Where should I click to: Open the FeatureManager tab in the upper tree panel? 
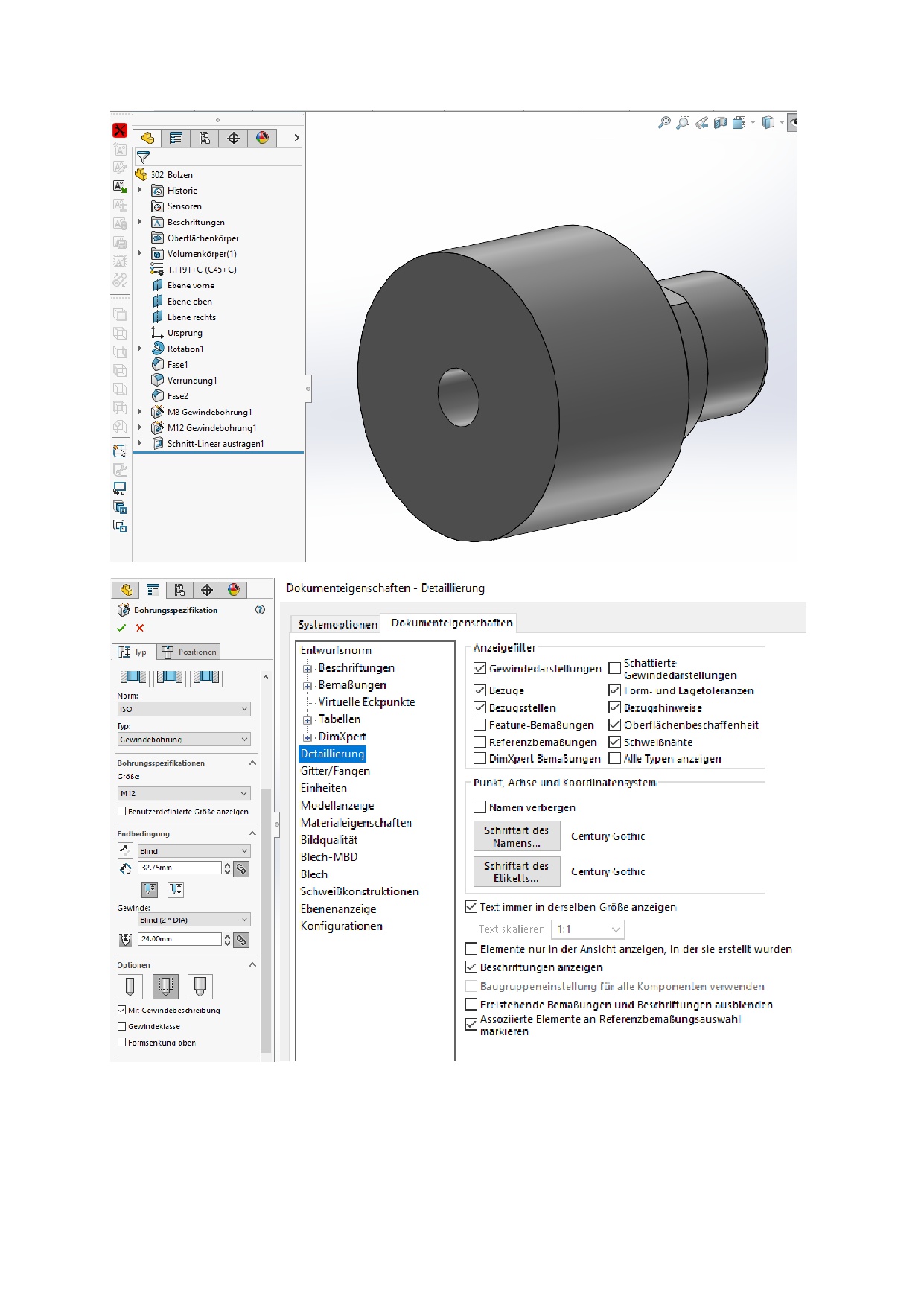147,138
